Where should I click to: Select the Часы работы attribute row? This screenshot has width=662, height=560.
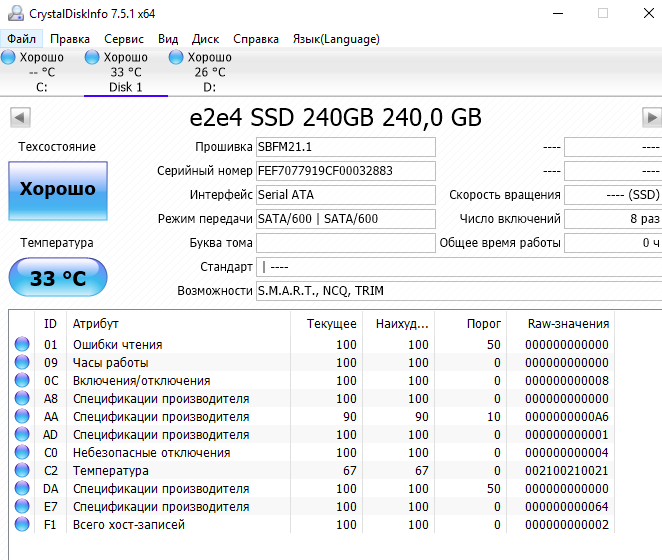312,363
